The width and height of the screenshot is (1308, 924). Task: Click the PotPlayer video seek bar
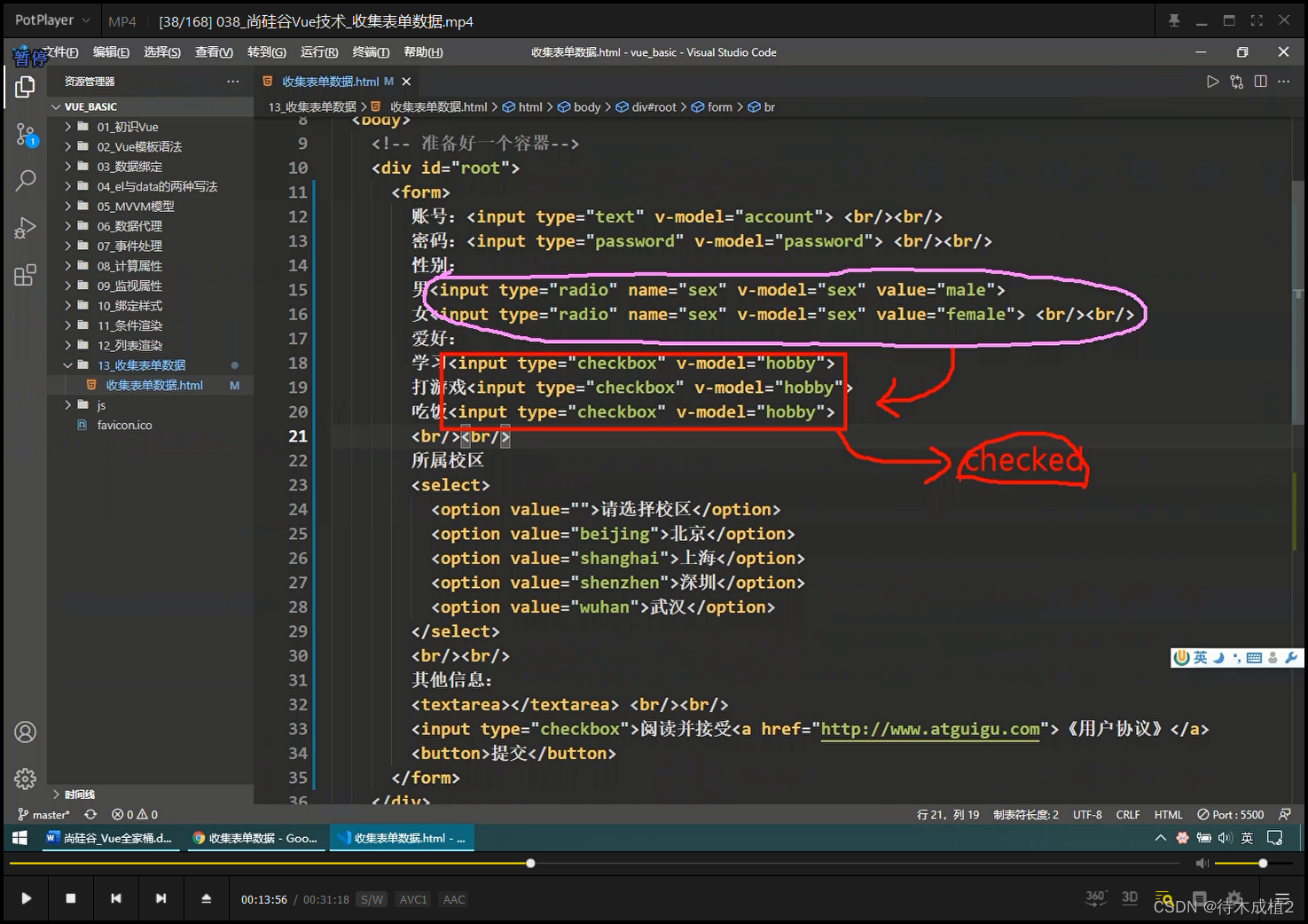pyautogui.click(x=594, y=863)
